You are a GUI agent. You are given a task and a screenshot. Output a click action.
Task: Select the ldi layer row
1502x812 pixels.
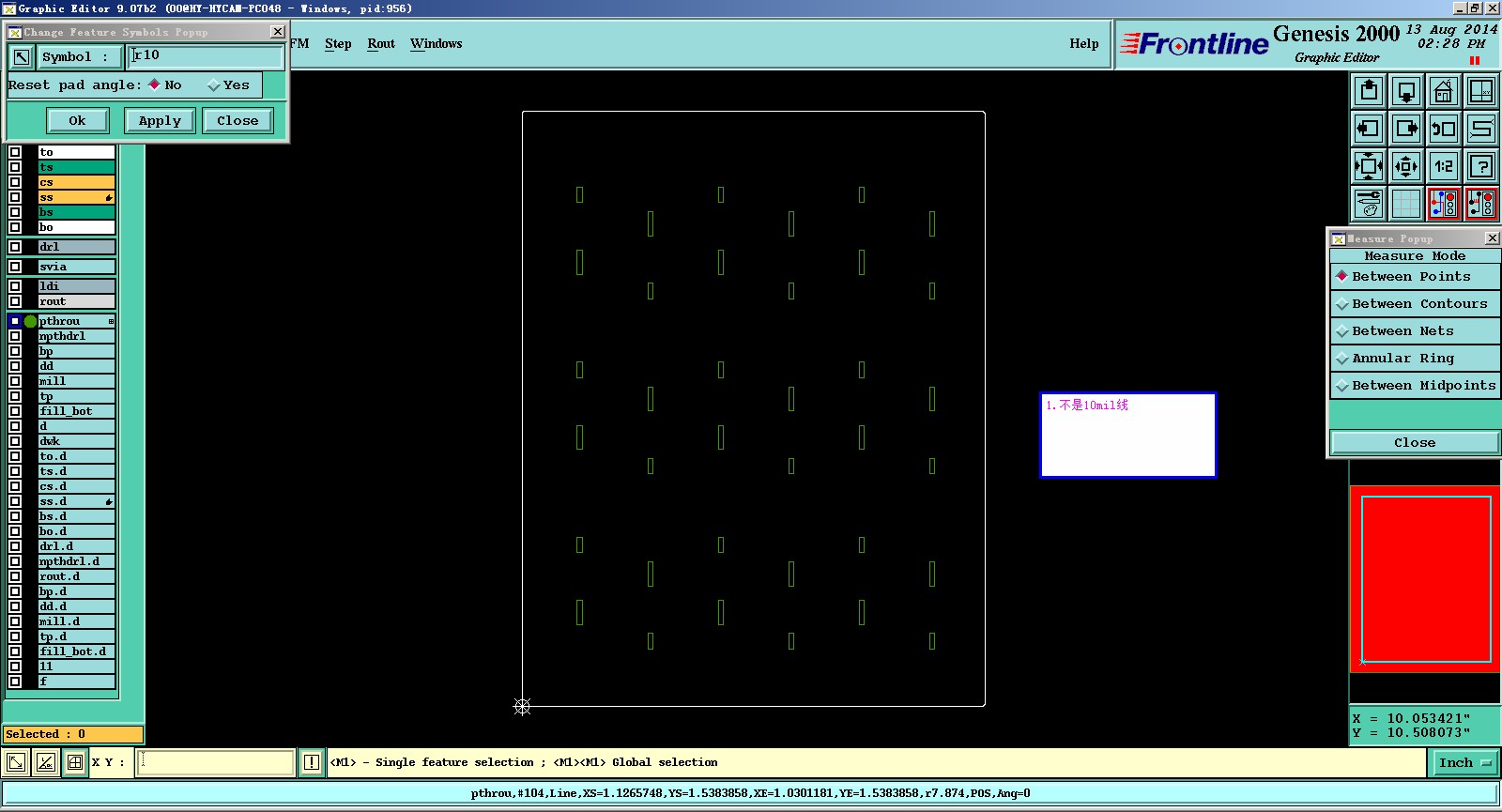click(x=76, y=286)
